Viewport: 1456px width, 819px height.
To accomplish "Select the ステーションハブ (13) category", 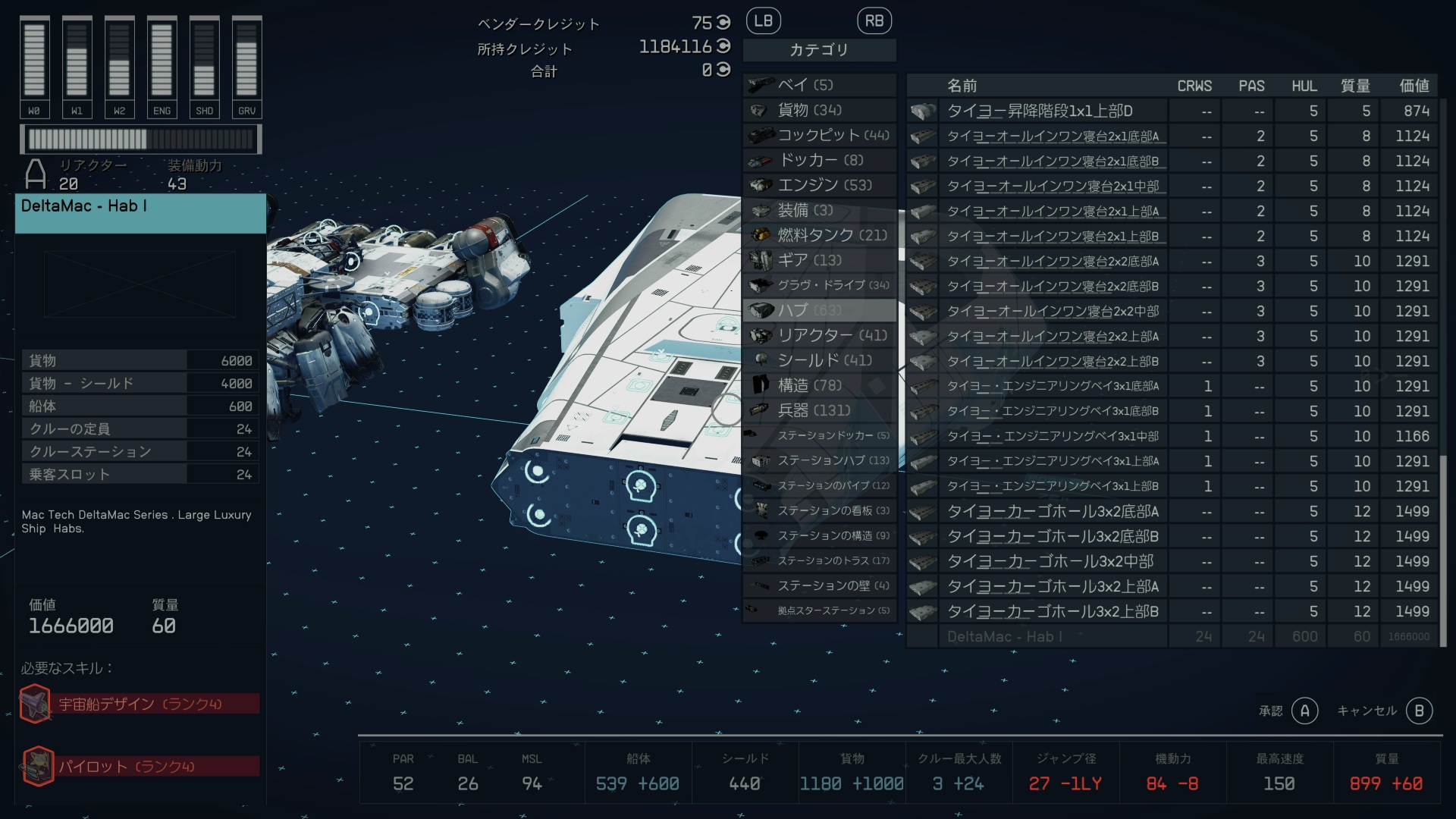I will (x=833, y=460).
